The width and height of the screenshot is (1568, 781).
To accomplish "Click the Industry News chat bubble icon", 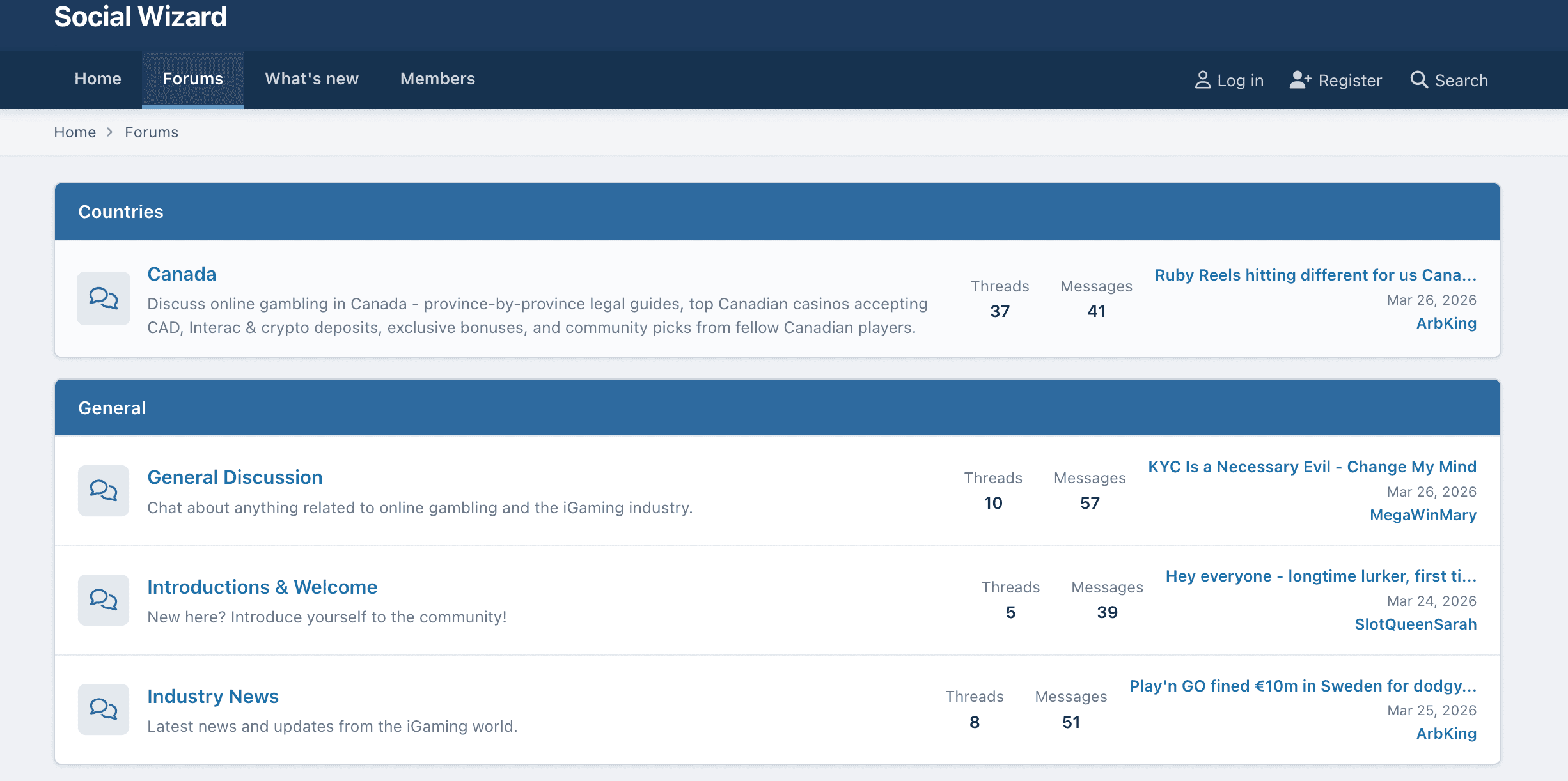I will pyautogui.click(x=104, y=709).
